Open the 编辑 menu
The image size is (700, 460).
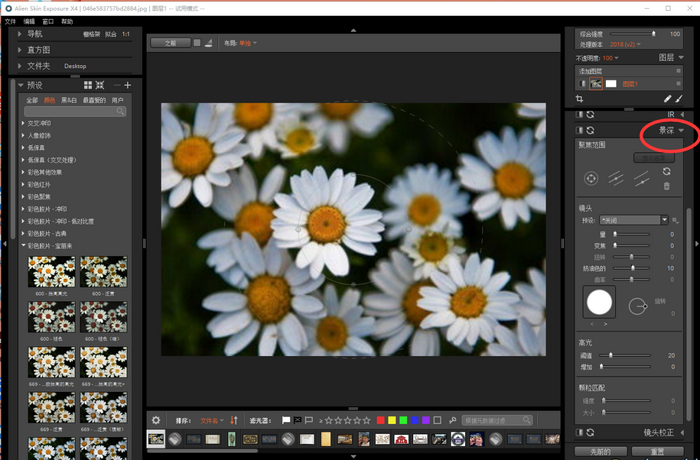tap(29, 21)
